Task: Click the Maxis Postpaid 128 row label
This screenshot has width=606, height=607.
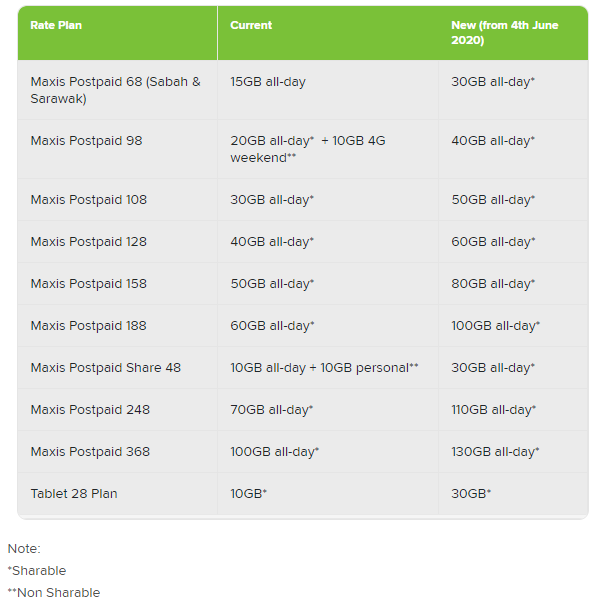Action: click(x=89, y=242)
